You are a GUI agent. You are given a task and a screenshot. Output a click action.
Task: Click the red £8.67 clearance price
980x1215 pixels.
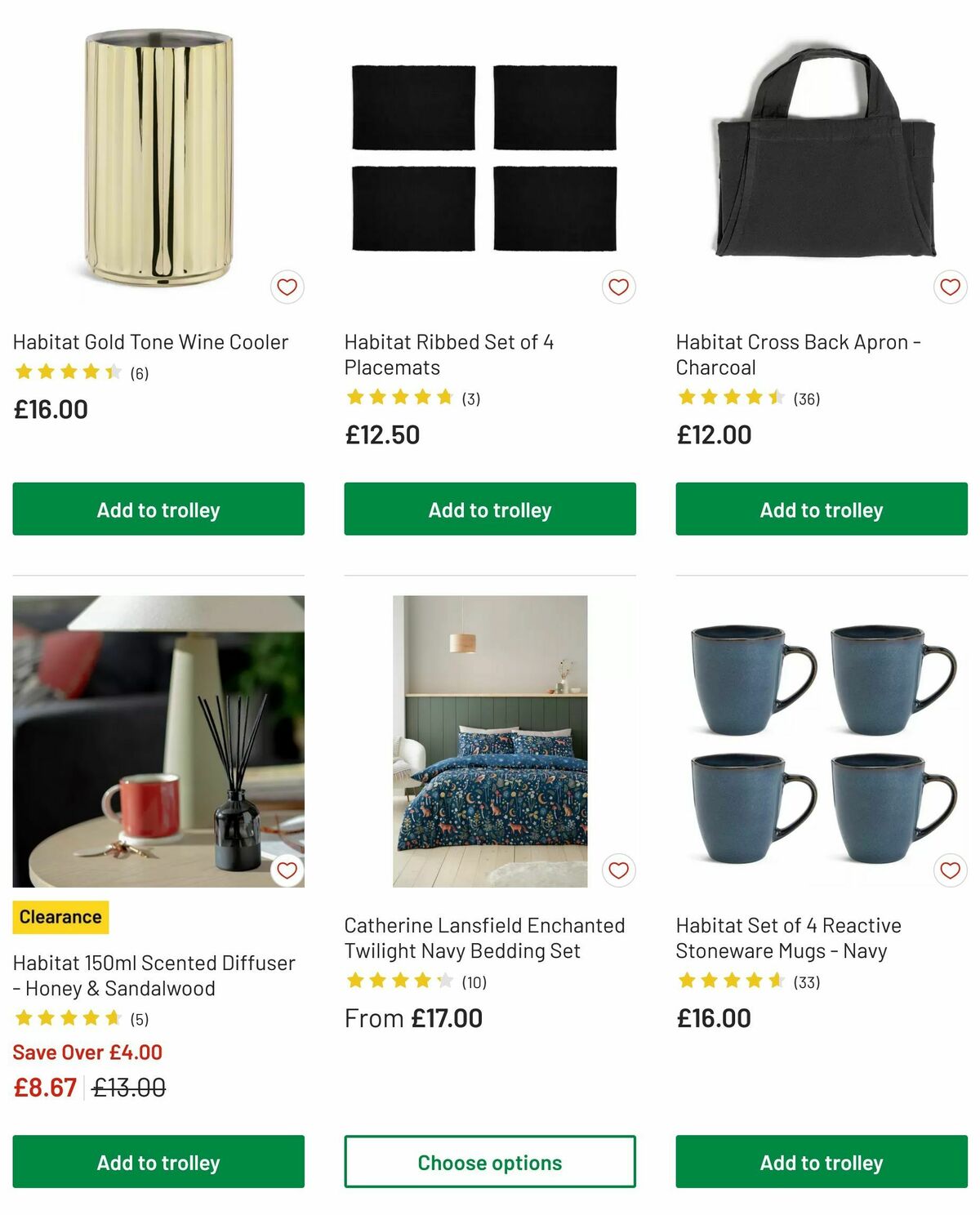[40, 1087]
